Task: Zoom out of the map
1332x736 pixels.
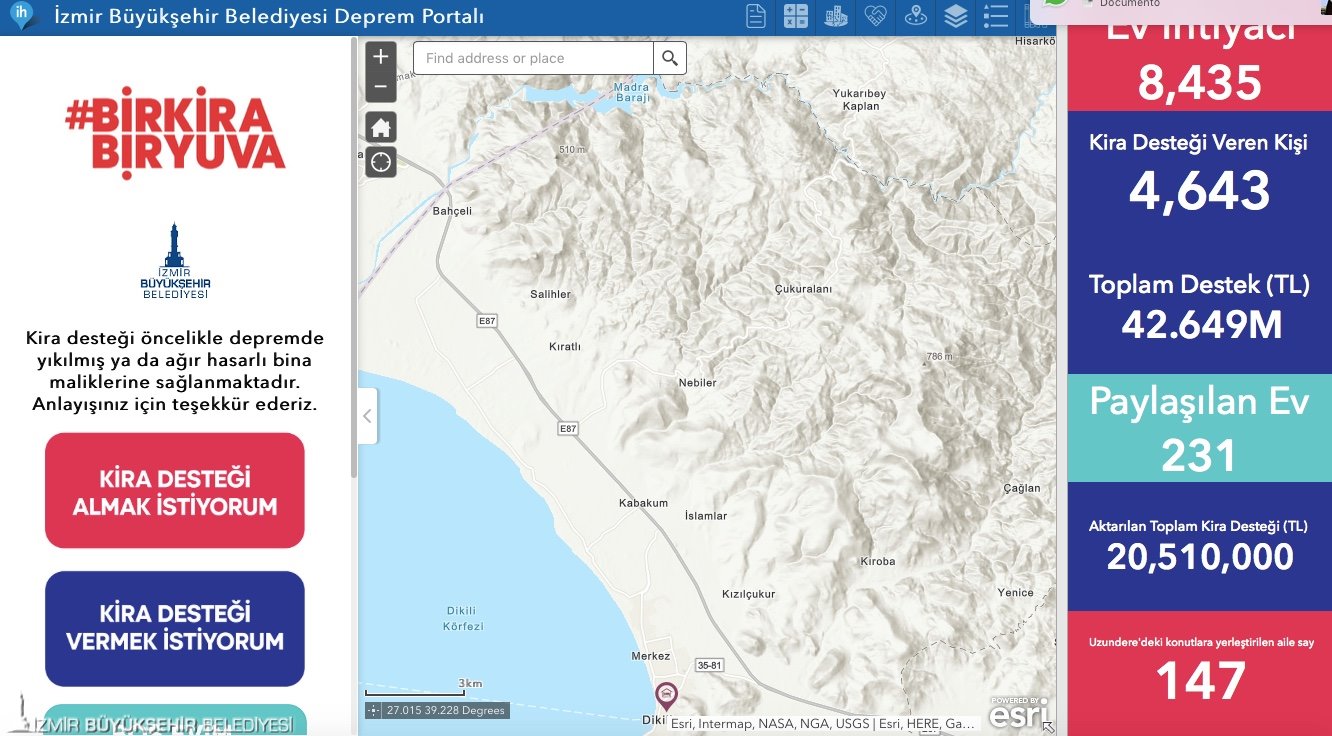Action: click(381, 87)
